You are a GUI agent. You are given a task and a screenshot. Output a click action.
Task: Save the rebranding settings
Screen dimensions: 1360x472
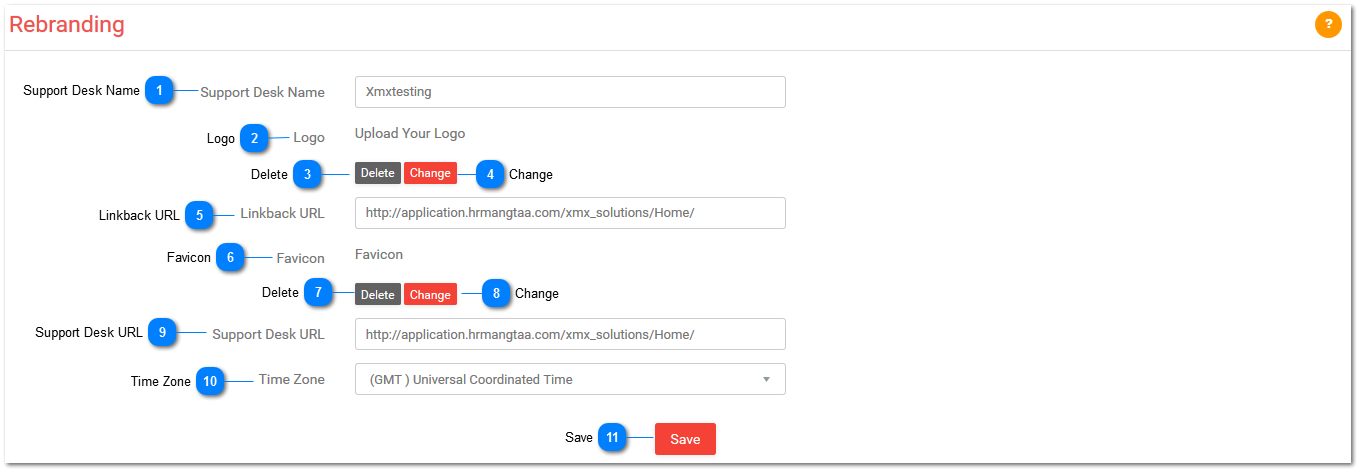(685, 439)
